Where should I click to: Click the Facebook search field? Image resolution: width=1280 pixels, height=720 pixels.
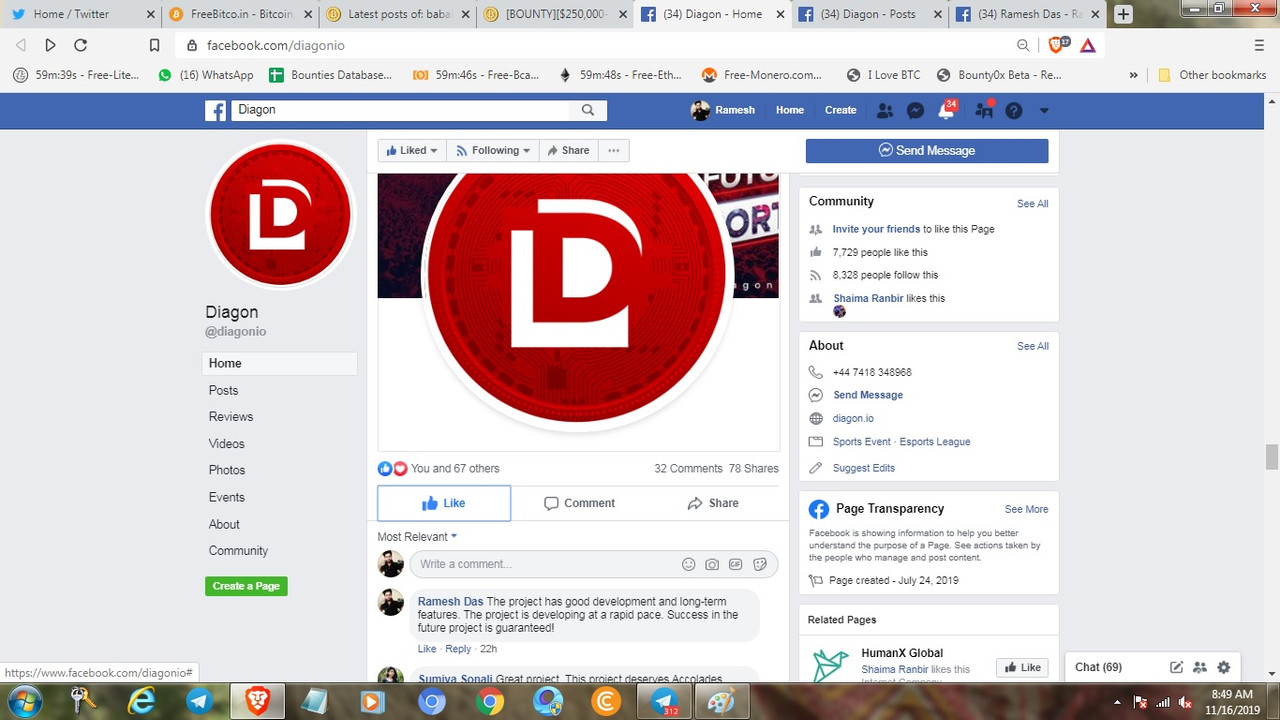tap(400, 110)
